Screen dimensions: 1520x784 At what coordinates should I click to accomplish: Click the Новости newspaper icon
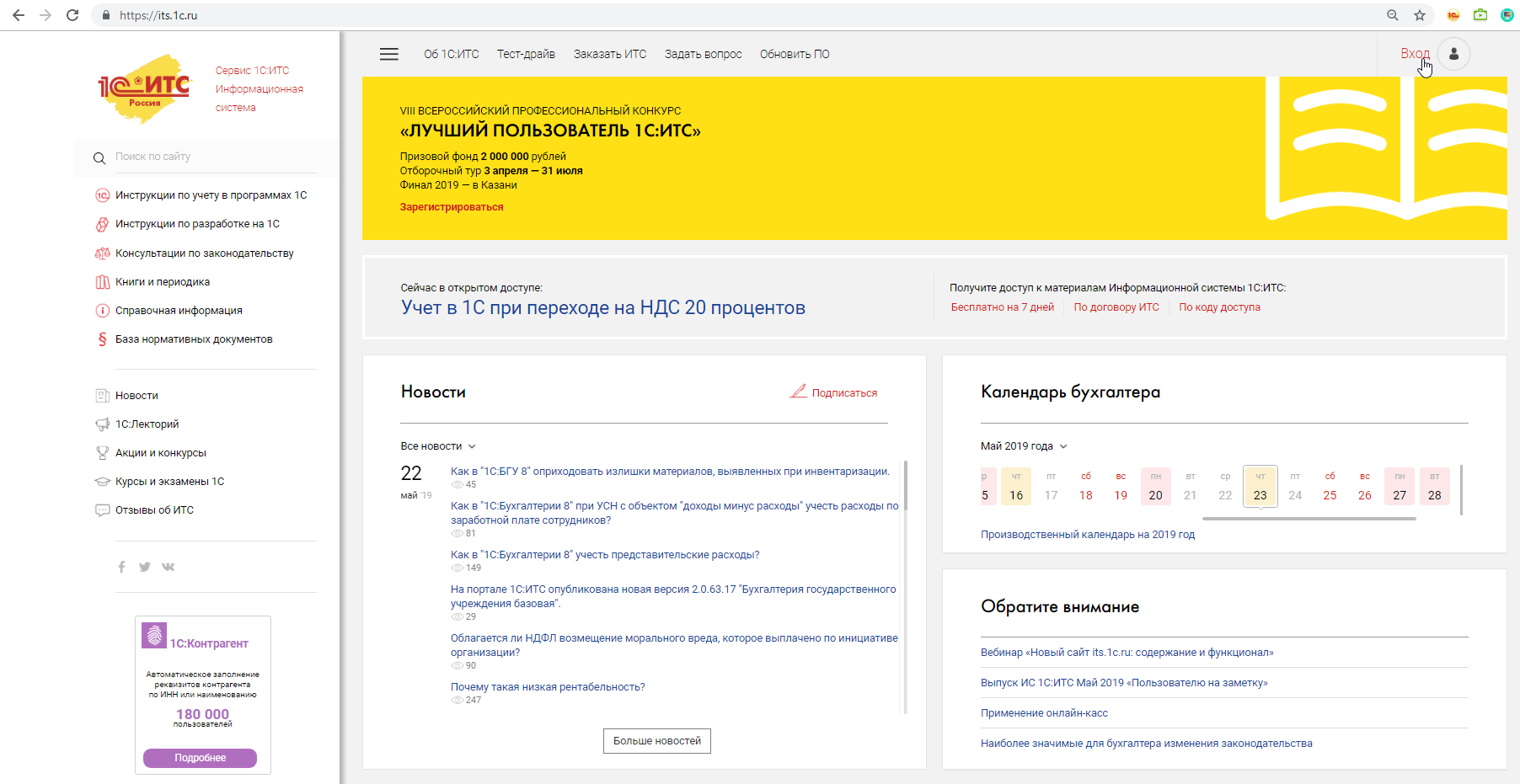point(102,396)
